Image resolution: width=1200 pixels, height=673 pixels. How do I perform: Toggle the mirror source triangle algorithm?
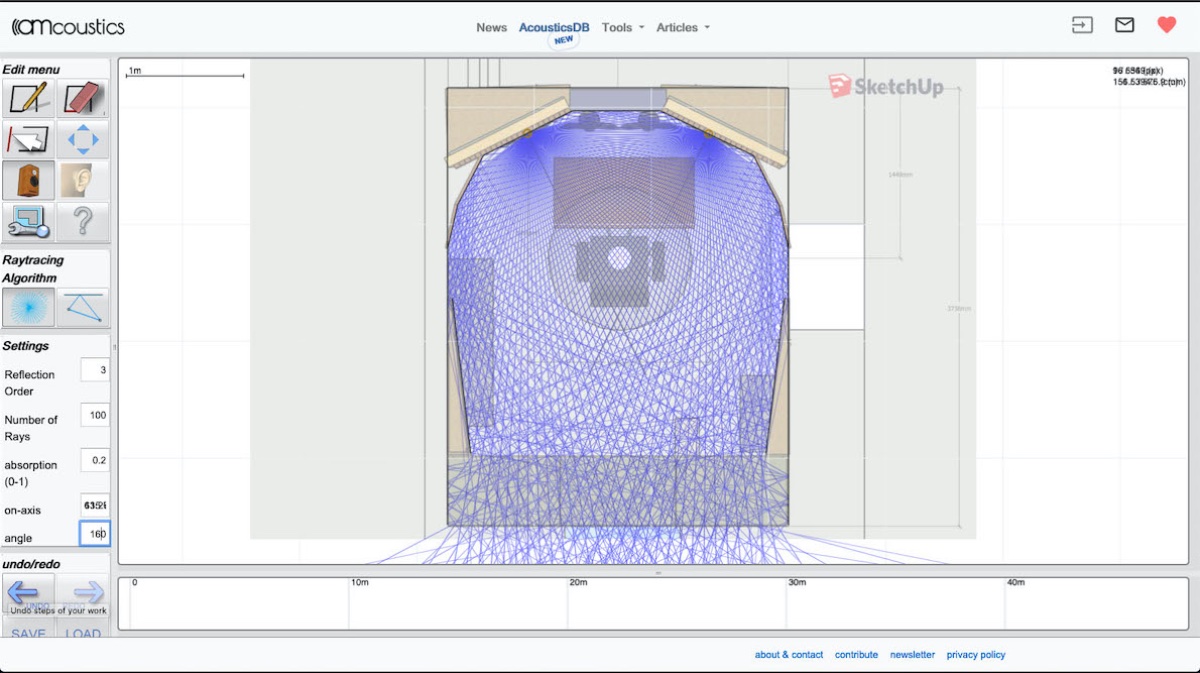point(82,308)
